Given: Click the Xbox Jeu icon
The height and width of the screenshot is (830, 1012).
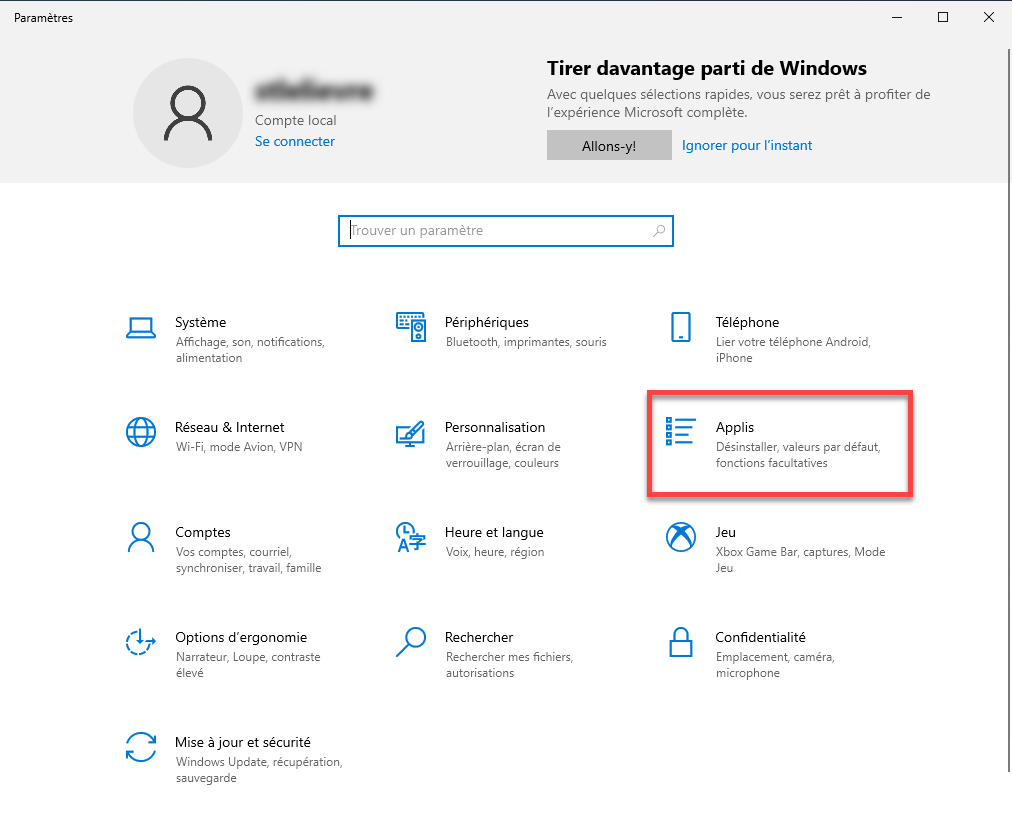Looking at the screenshot, I should pos(681,537).
